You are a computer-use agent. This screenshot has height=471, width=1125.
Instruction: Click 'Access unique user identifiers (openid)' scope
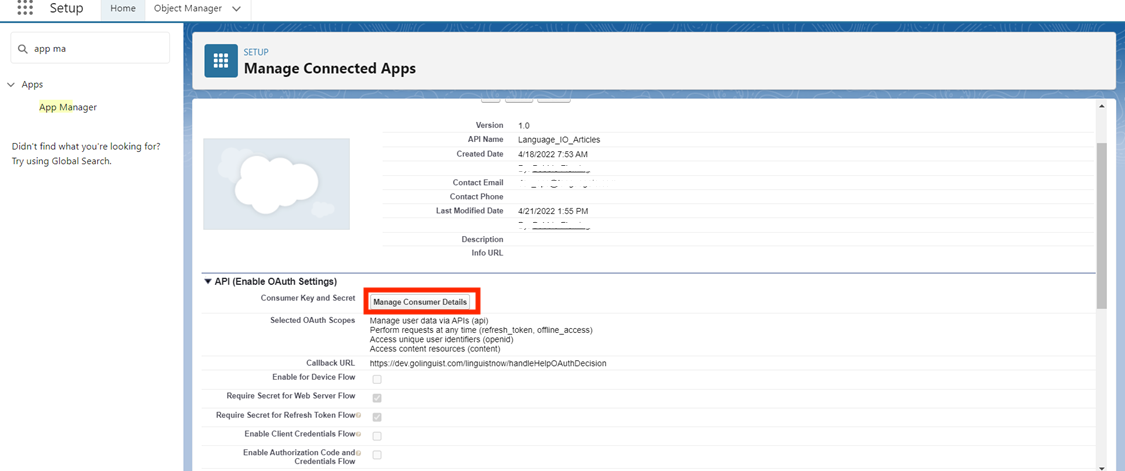coord(441,340)
